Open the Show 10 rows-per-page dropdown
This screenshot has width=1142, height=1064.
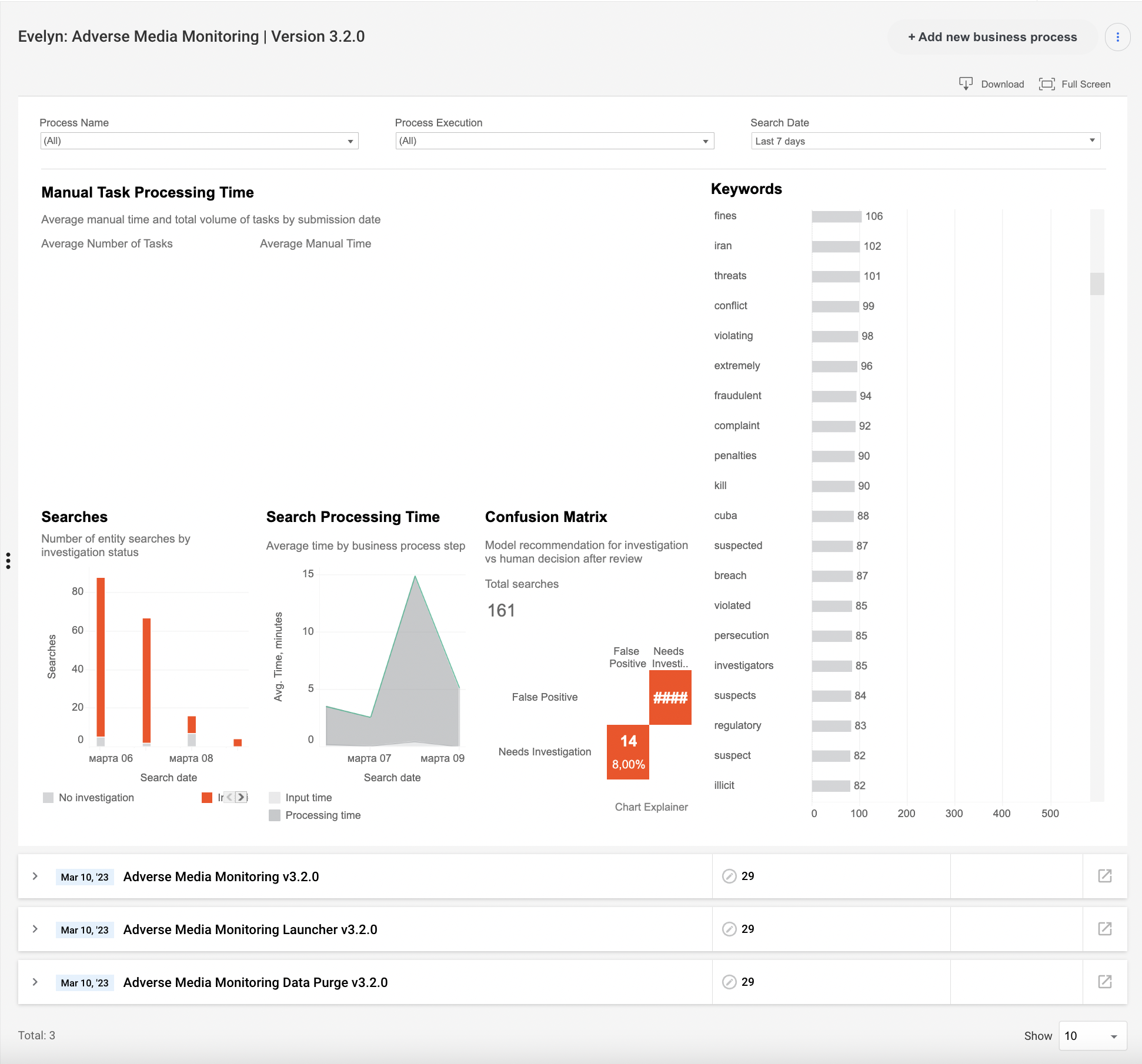(1093, 1036)
